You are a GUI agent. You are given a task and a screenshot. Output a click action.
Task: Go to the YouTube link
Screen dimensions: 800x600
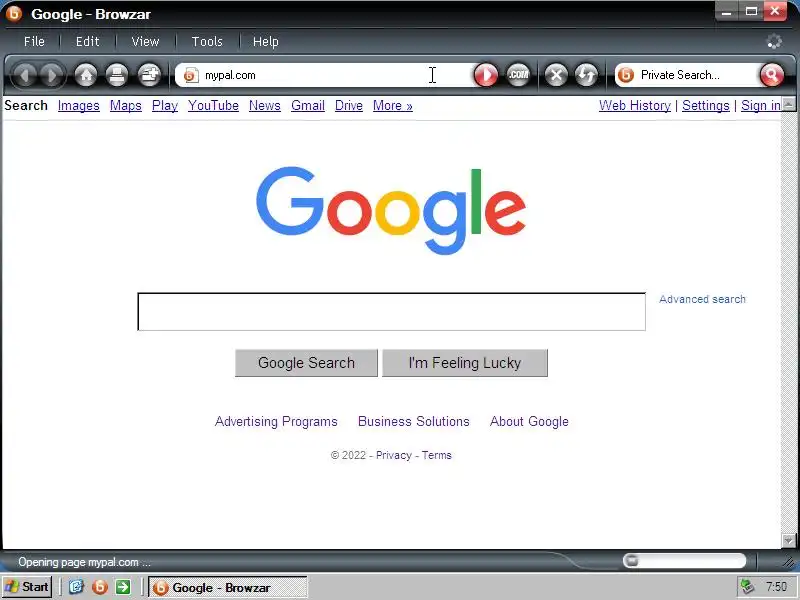(213, 106)
